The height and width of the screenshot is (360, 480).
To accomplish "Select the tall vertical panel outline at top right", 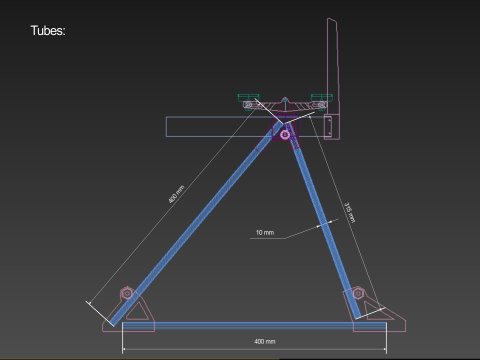I will point(333,79).
